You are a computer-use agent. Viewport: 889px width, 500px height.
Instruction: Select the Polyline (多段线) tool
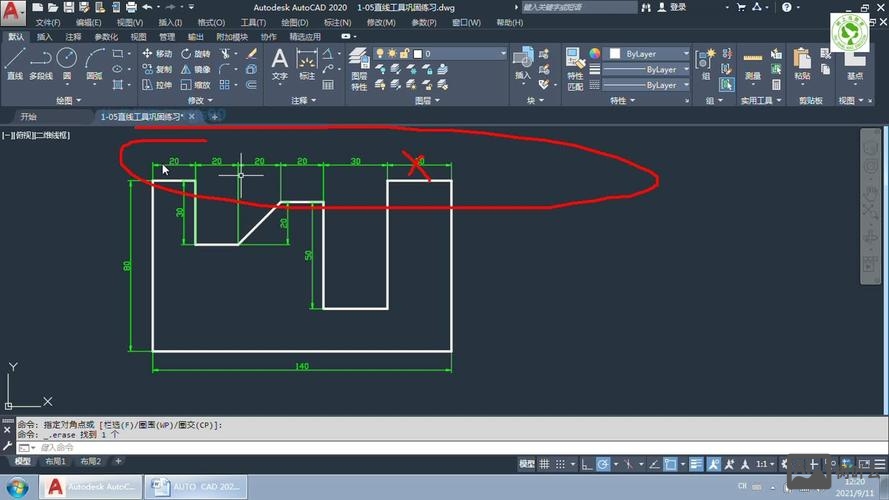tap(41, 63)
